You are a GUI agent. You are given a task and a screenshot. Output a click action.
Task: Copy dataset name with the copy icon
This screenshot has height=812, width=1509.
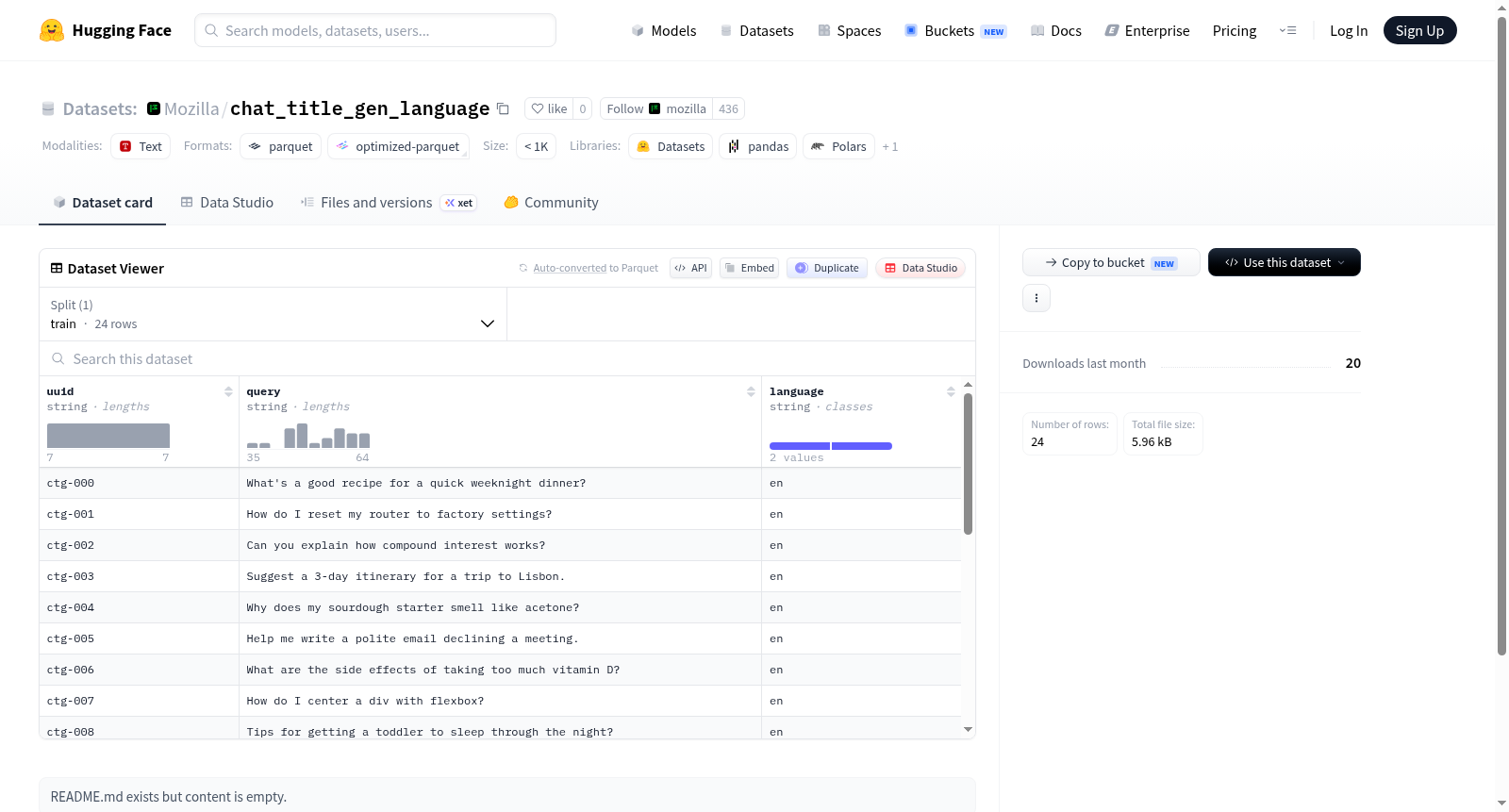[504, 109]
